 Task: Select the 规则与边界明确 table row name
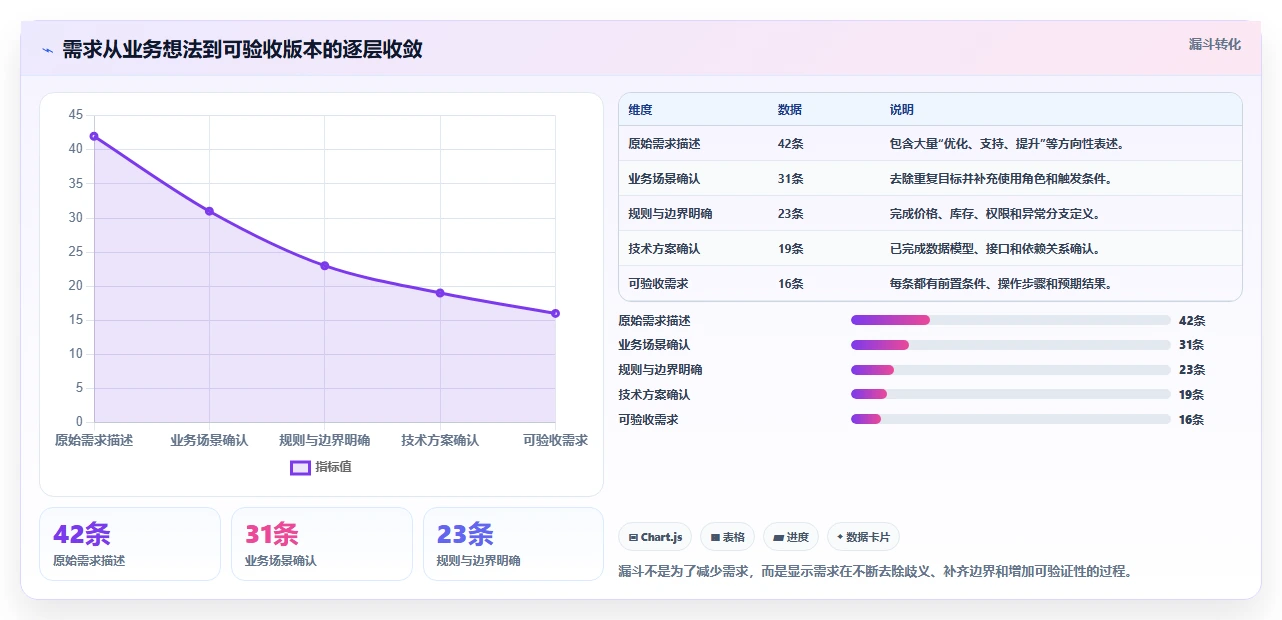pos(670,214)
